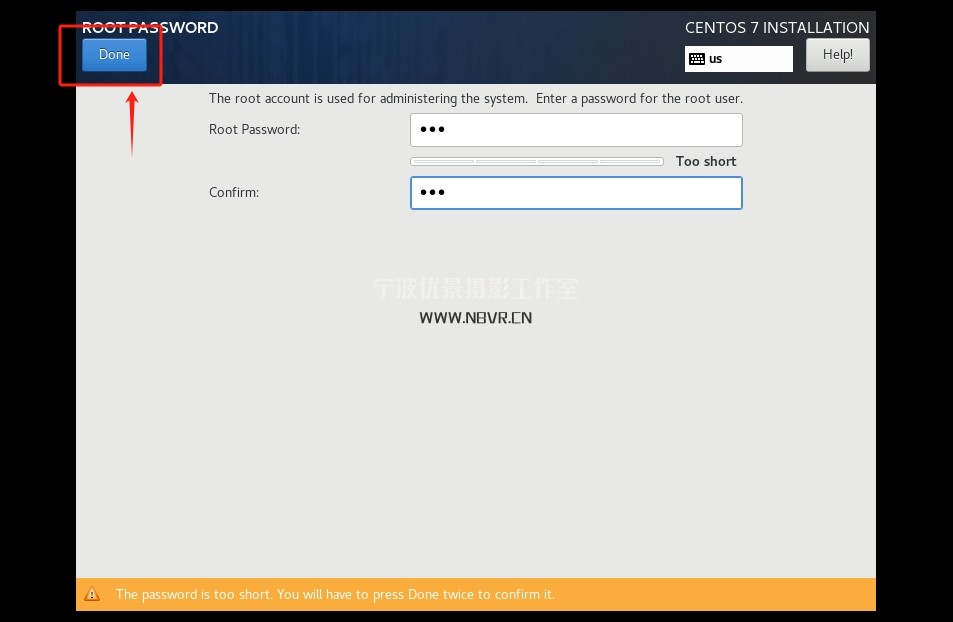Click the root account description text

pyautogui.click(x=475, y=99)
